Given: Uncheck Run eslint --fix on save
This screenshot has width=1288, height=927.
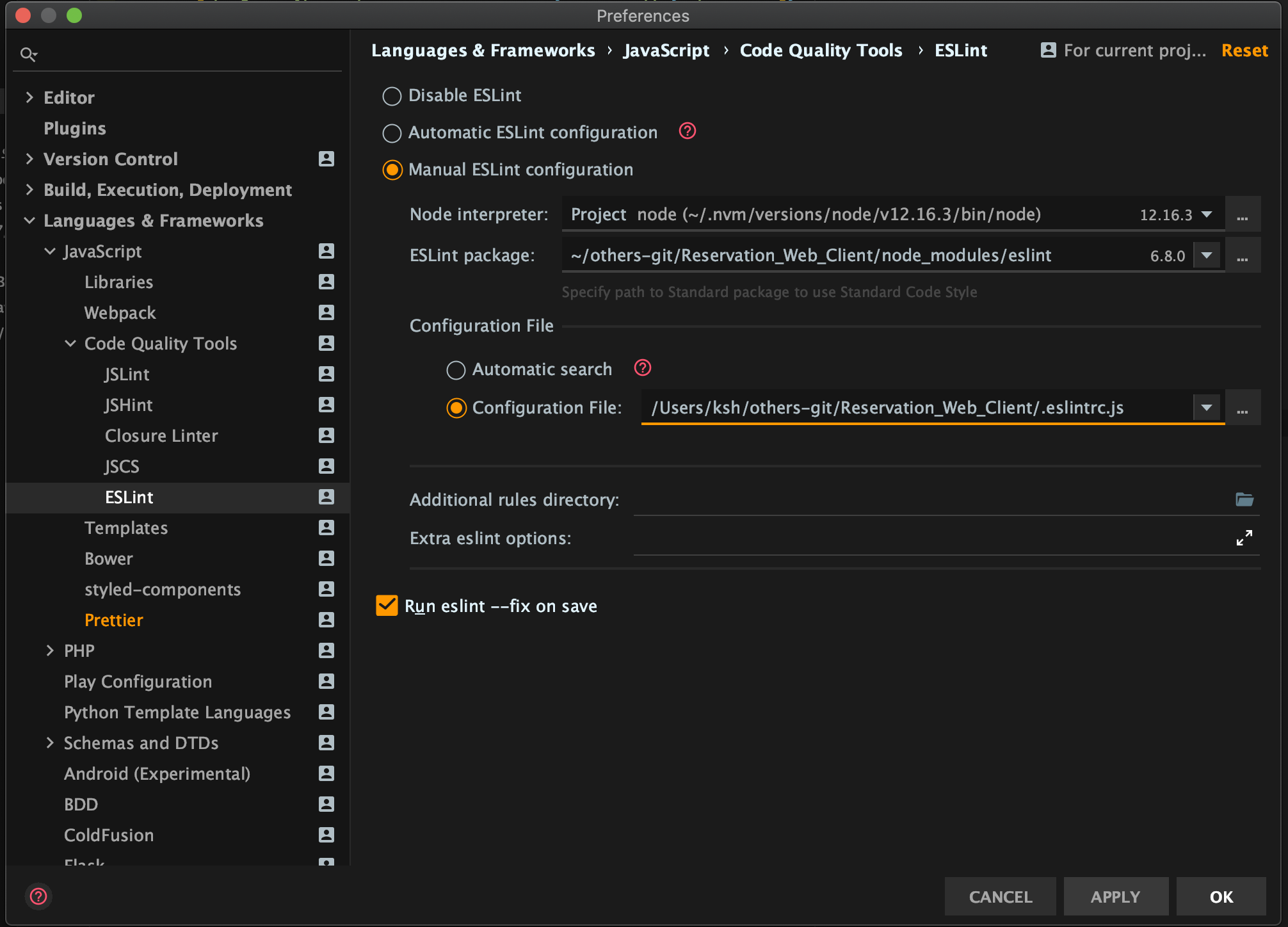Looking at the screenshot, I should point(387,606).
